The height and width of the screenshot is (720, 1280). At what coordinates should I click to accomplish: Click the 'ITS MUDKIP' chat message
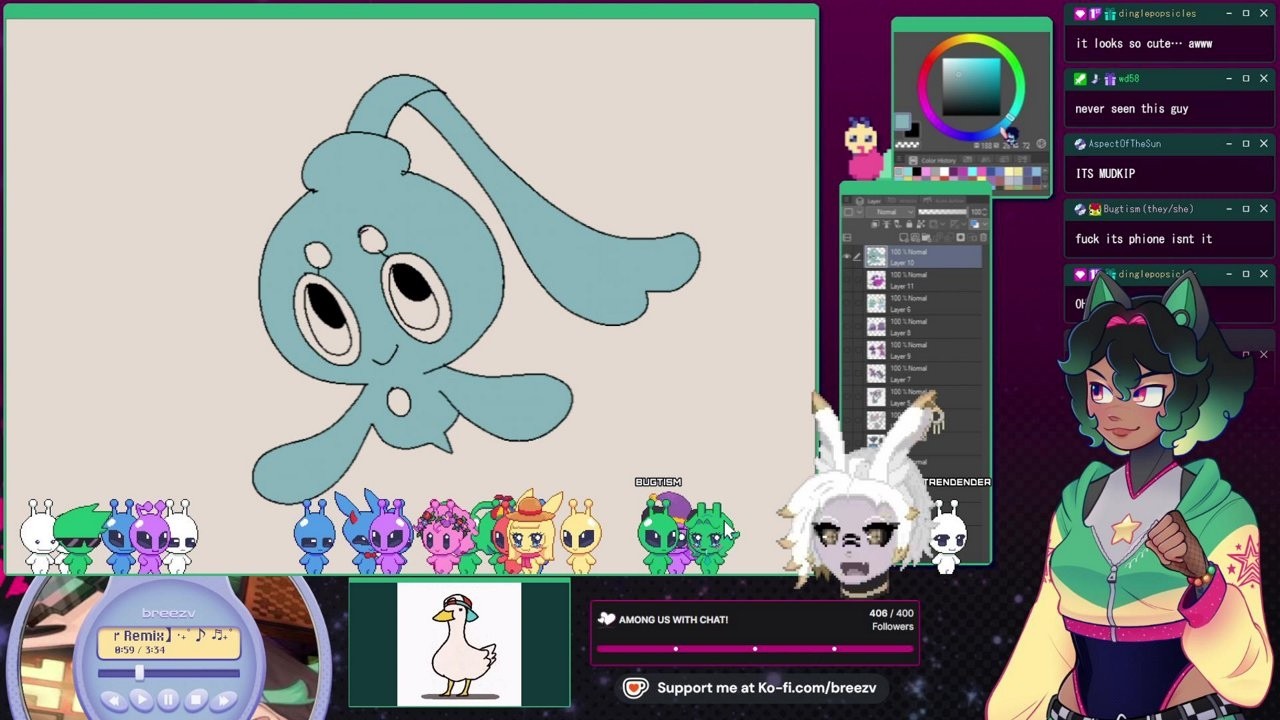pos(1105,174)
